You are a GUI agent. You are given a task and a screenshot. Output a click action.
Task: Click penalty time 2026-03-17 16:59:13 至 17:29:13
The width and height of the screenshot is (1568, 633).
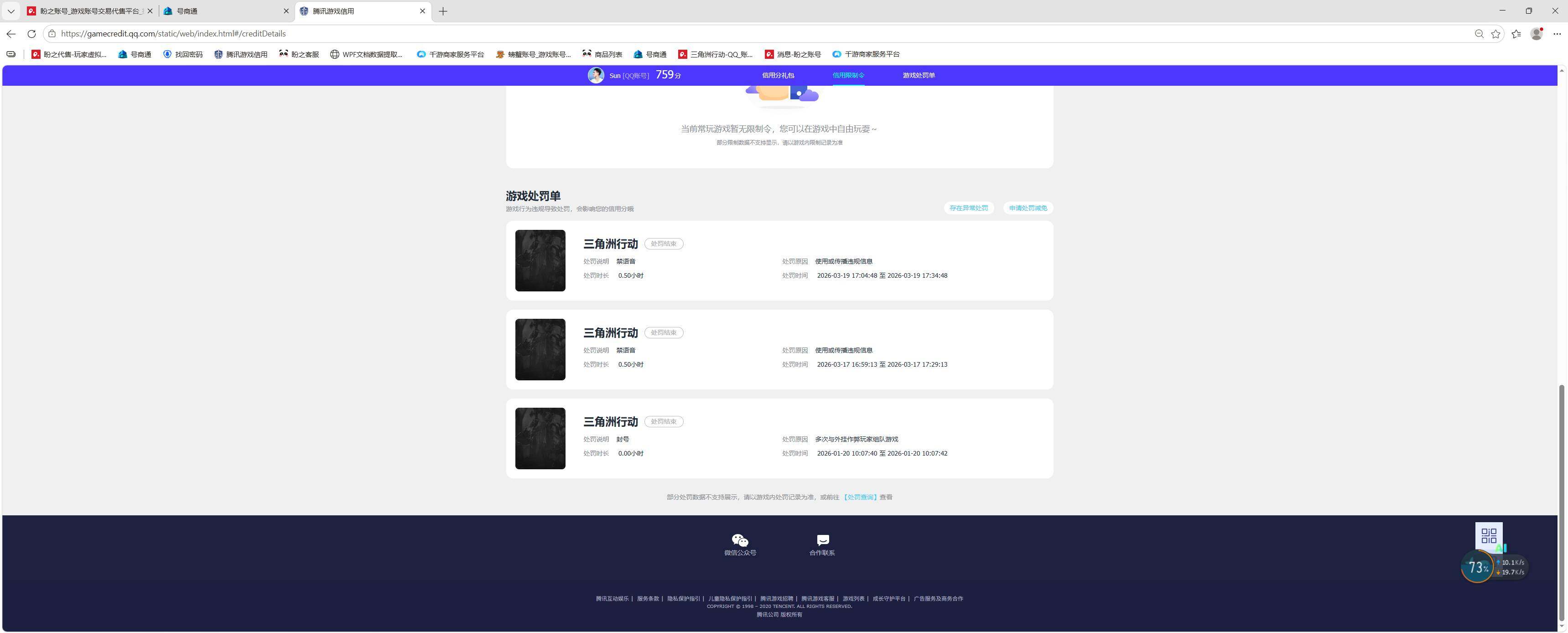point(882,364)
